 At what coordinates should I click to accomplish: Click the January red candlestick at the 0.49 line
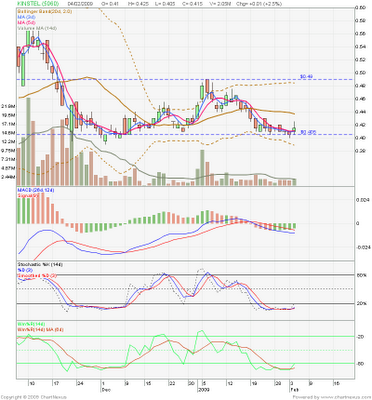tap(207, 87)
